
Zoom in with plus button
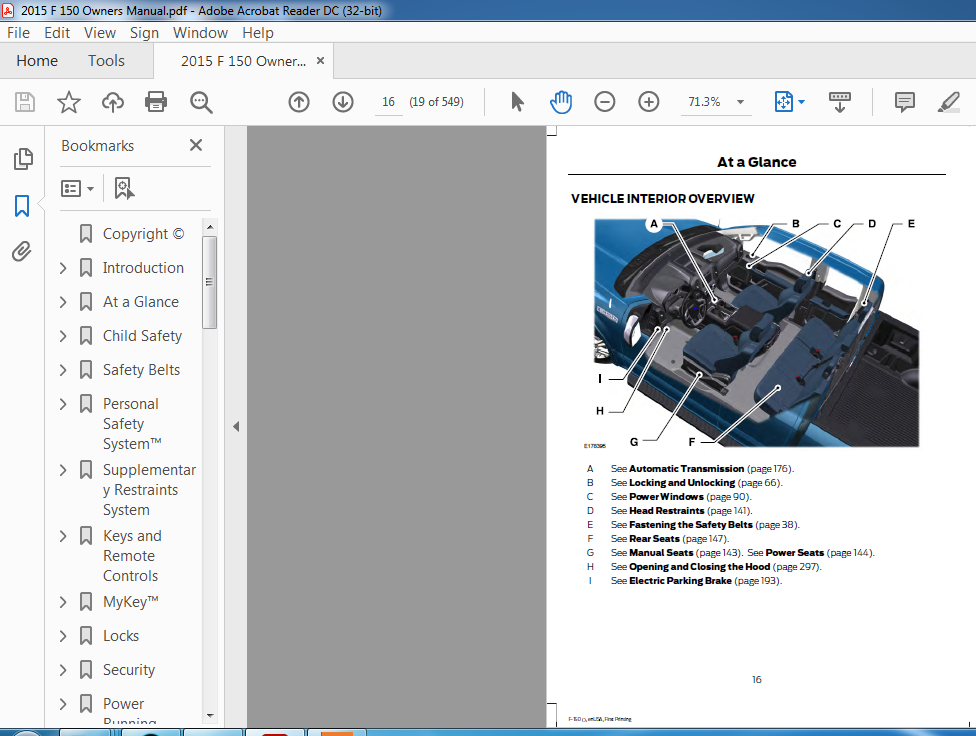[x=649, y=101]
